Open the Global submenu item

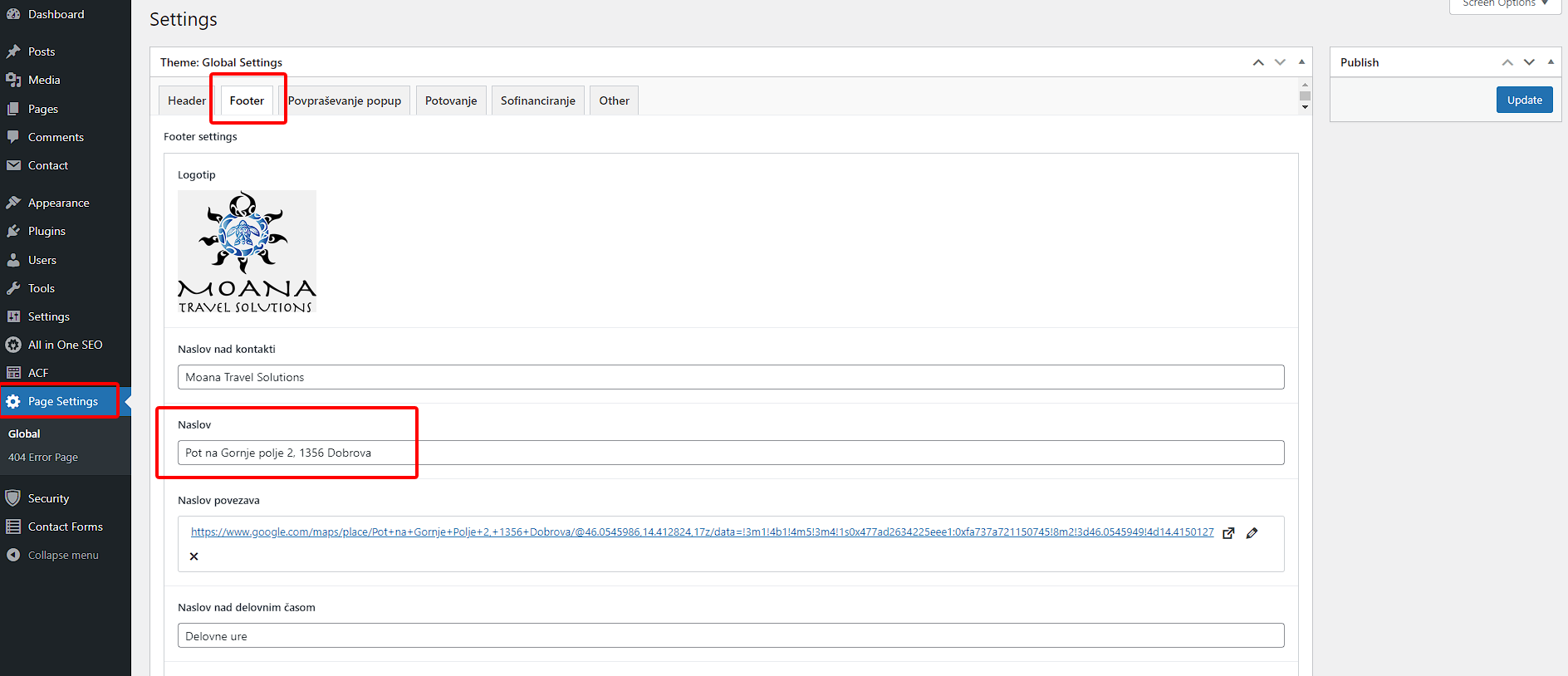pyautogui.click(x=24, y=434)
